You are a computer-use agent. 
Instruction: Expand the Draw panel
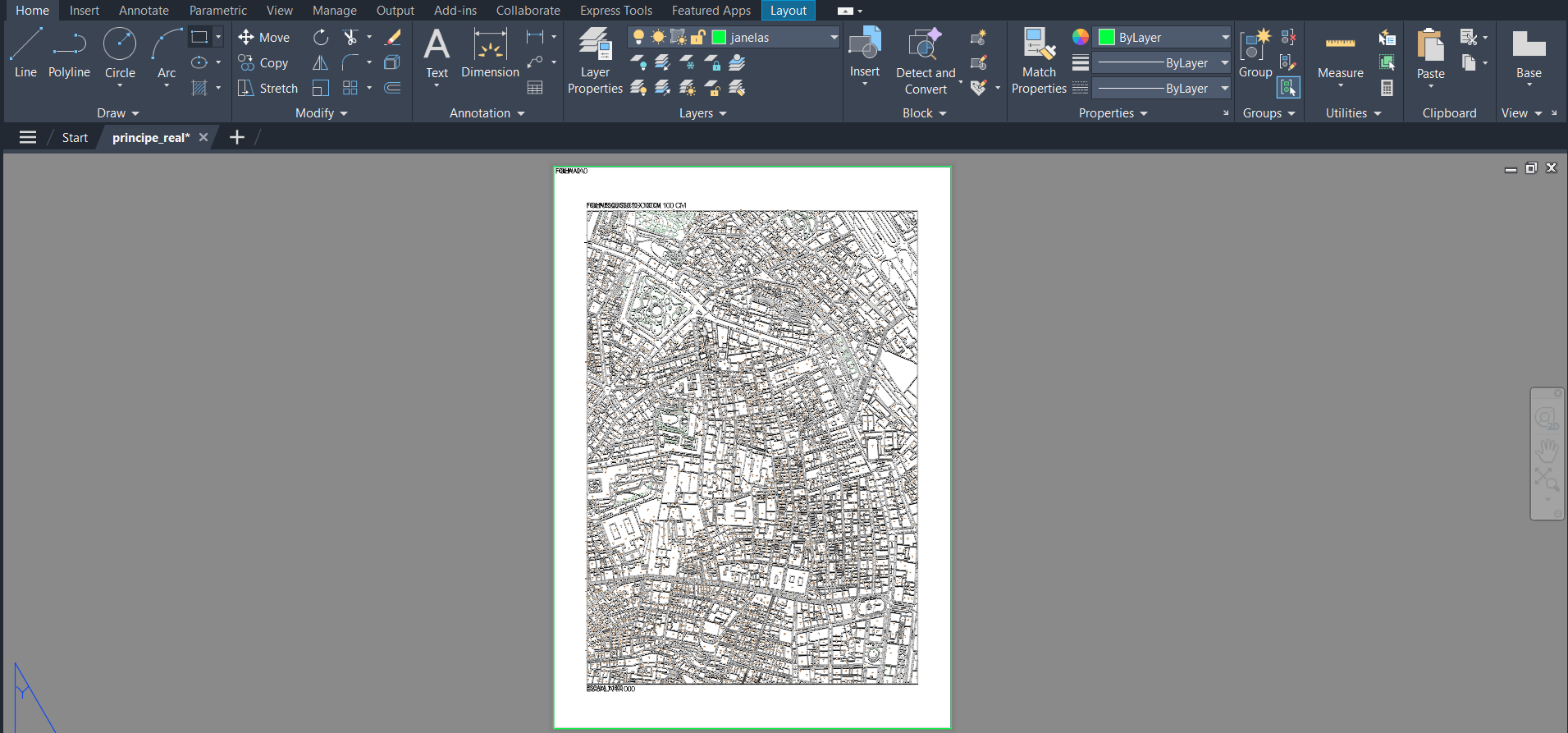(x=118, y=113)
